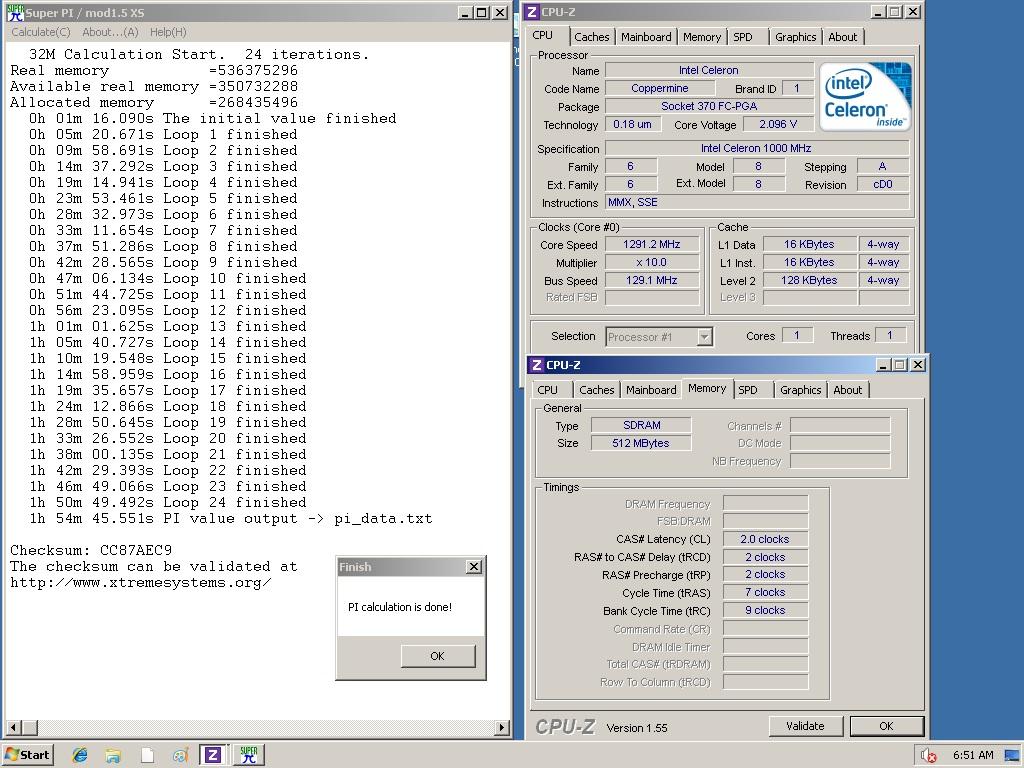Image resolution: width=1024 pixels, height=768 pixels.
Task: Close the lower CPU-Z window
Action: pos(918,364)
